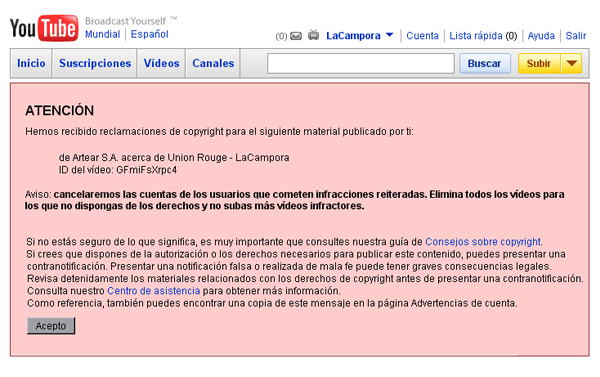The image size is (600, 377).
Task: Click the TV channel icon beside LaCampora
Action: [313, 35]
